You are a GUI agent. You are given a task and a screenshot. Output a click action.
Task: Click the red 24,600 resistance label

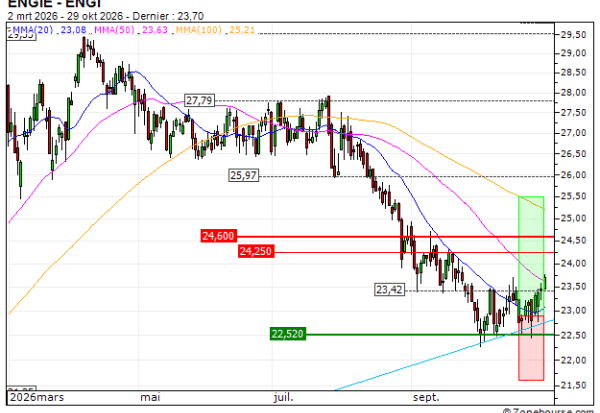pyautogui.click(x=218, y=236)
